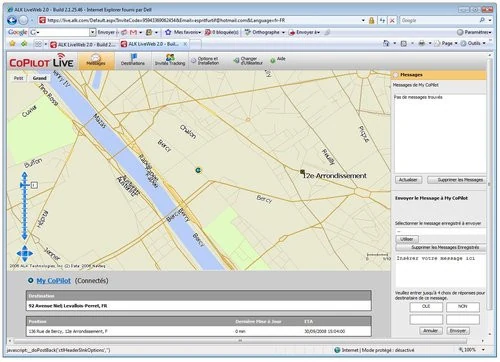Click the 12e Arrondissement map marker
Viewport: 500px width, 362px height.
pyautogui.click(x=302, y=172)
